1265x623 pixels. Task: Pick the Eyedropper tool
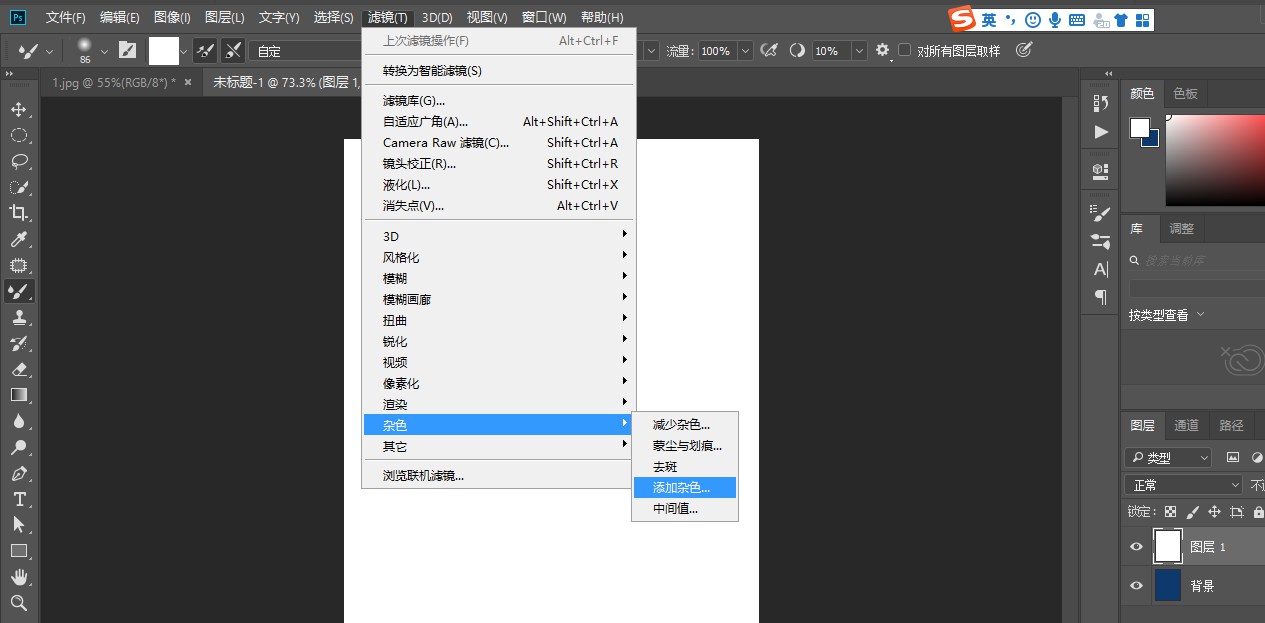coord(20,239)
